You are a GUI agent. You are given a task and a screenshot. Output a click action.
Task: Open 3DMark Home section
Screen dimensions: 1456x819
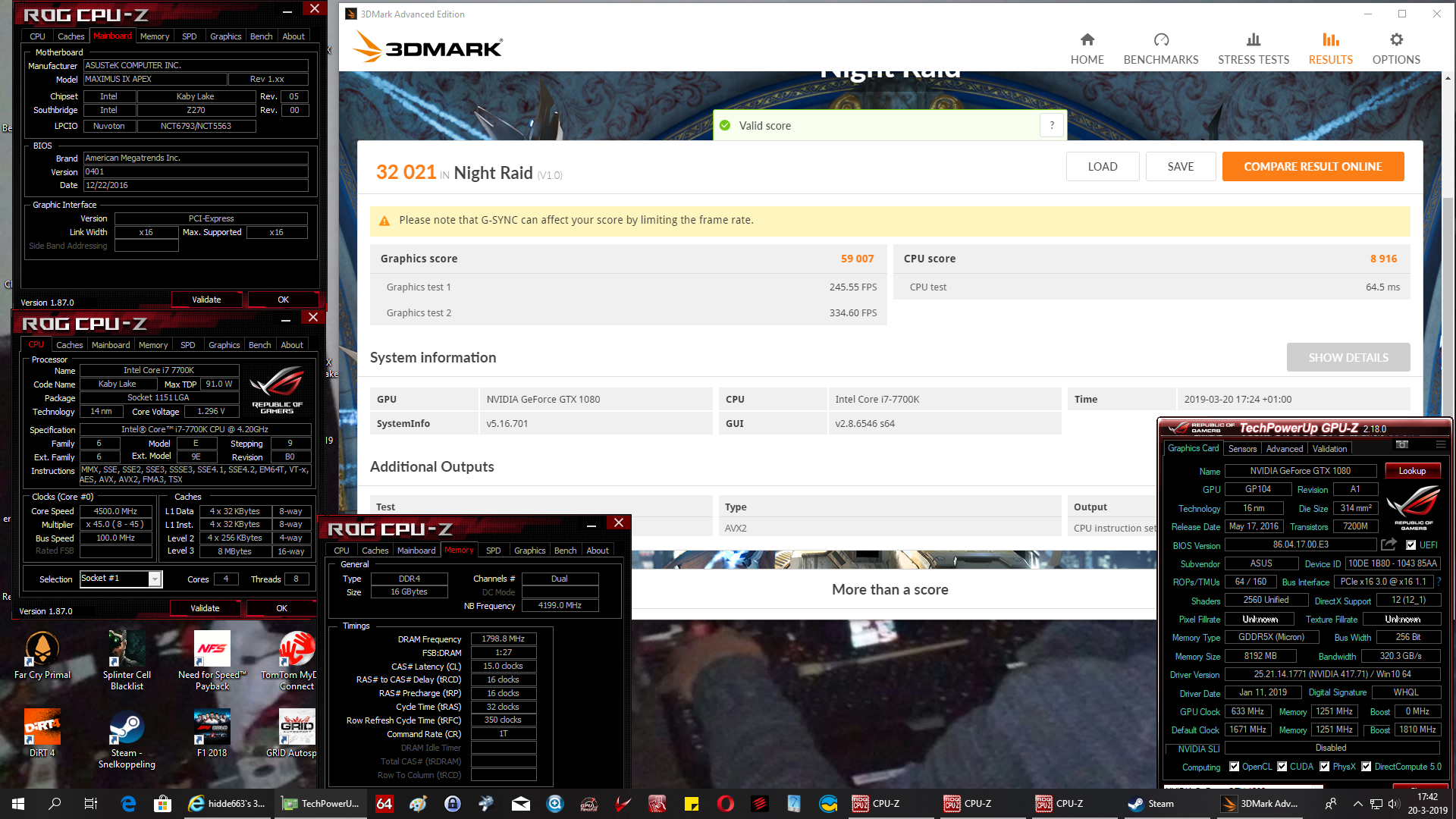tap(1087, 49)
